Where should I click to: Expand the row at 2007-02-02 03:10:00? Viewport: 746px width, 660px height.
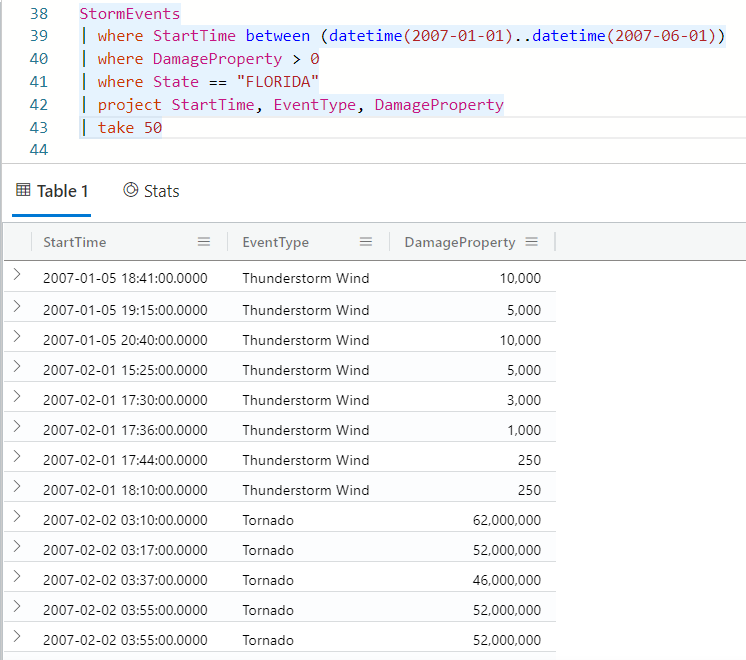pyautogui.click(x=17, y=516)
